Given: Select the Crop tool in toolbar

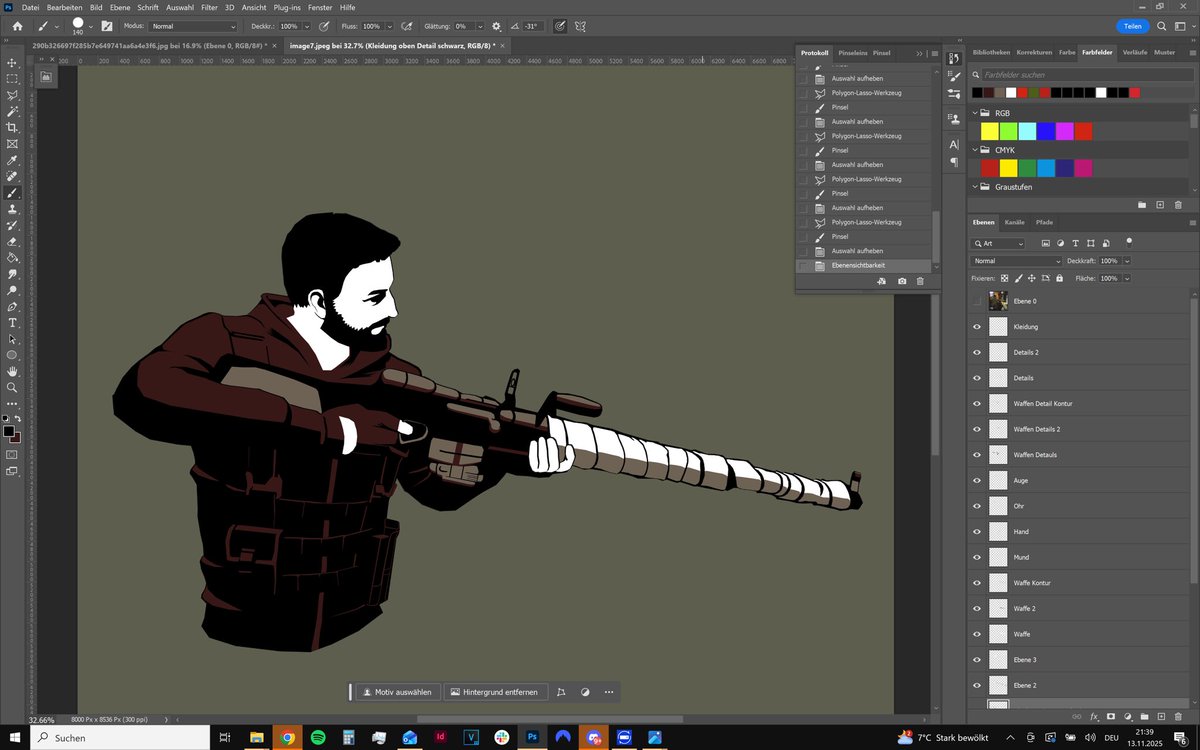Looking at the screenshot, I should (x=13, y=127).
